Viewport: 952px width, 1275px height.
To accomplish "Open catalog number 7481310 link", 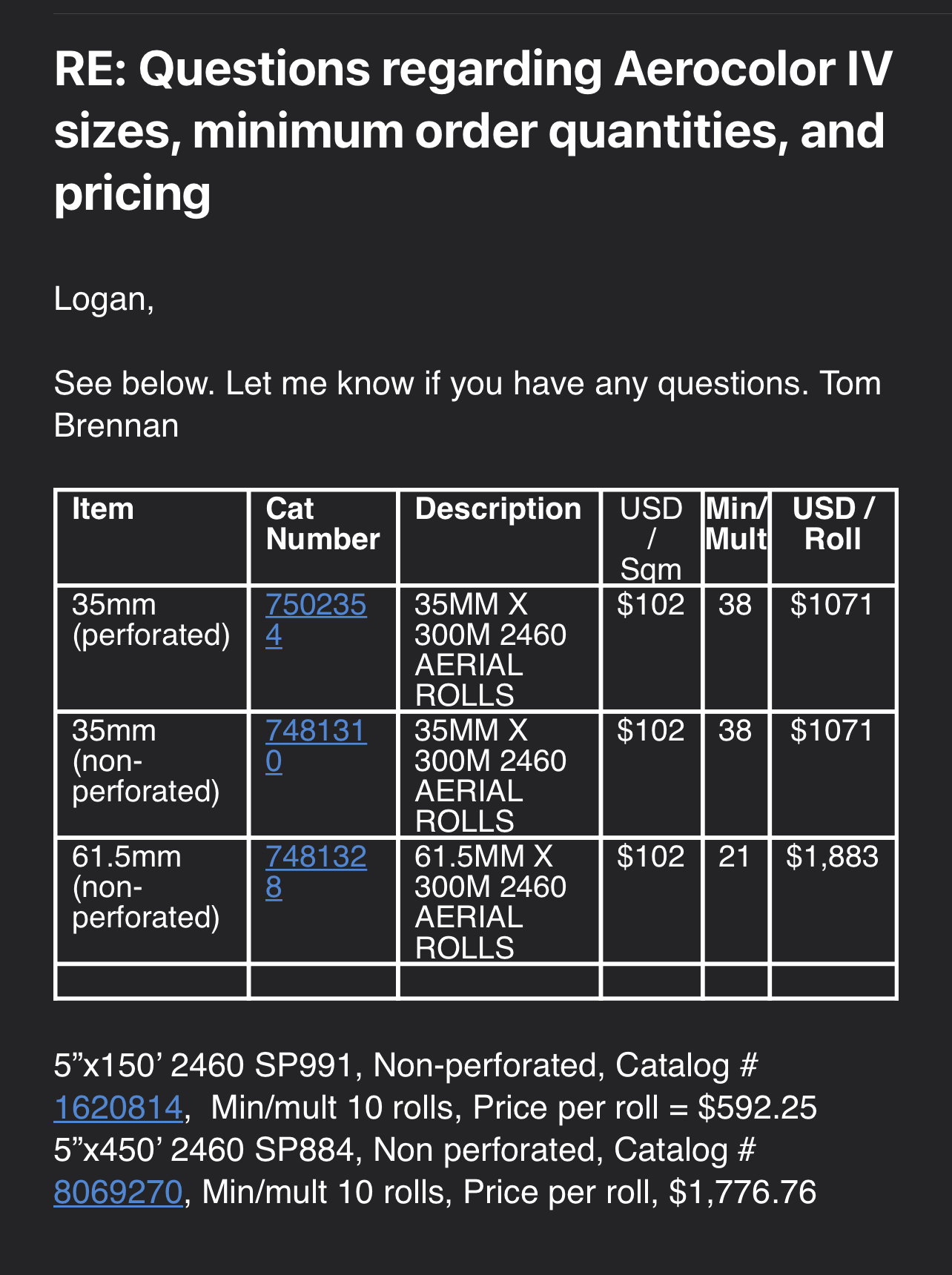I will point(315,732).
